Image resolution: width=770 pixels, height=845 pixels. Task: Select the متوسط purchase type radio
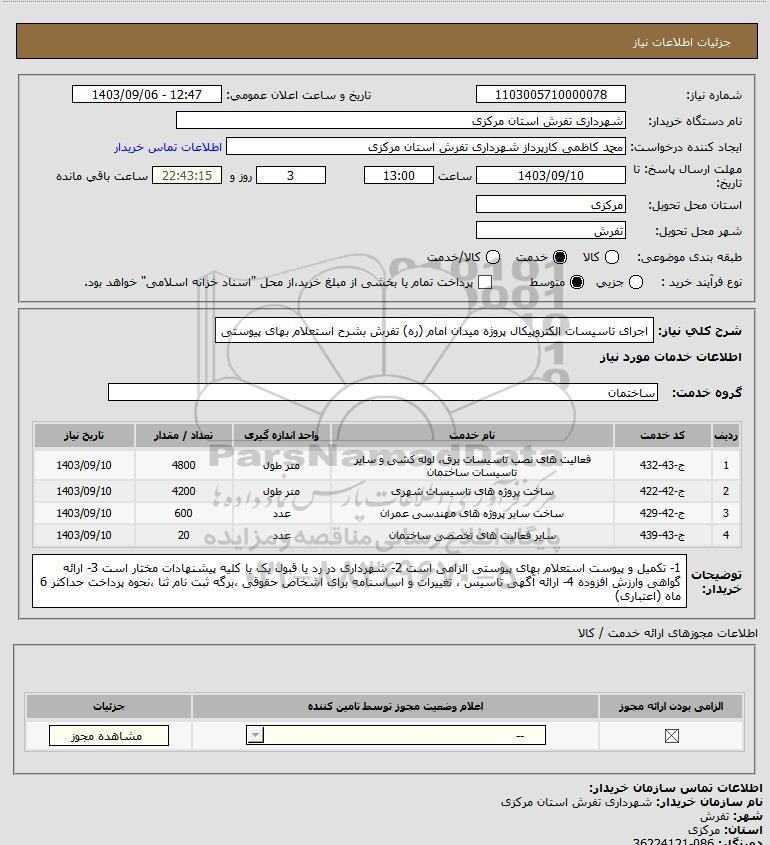coord(577,282)
